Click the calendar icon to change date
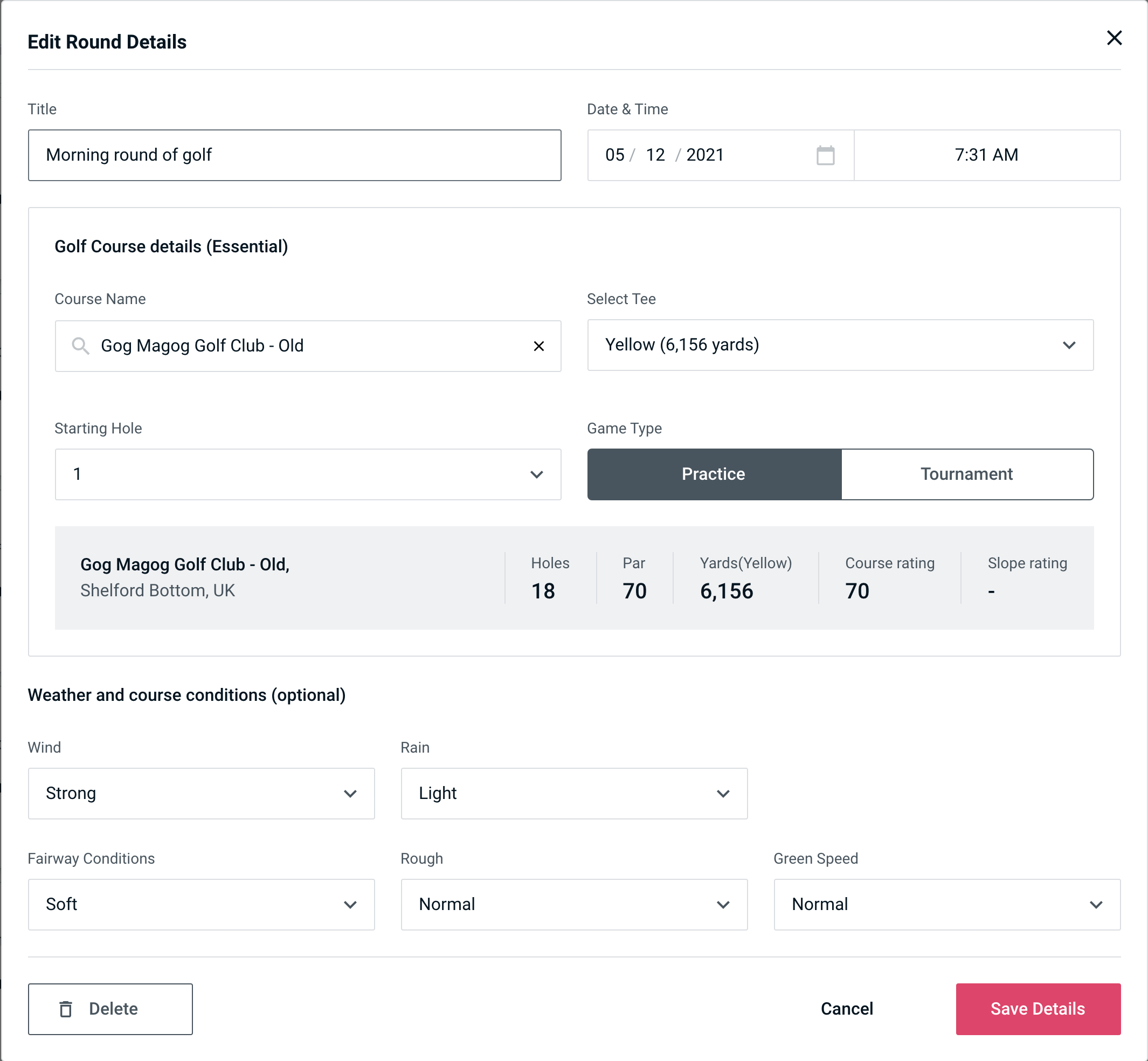This screenshot has height=1061, width=1148. pos(826,155)
